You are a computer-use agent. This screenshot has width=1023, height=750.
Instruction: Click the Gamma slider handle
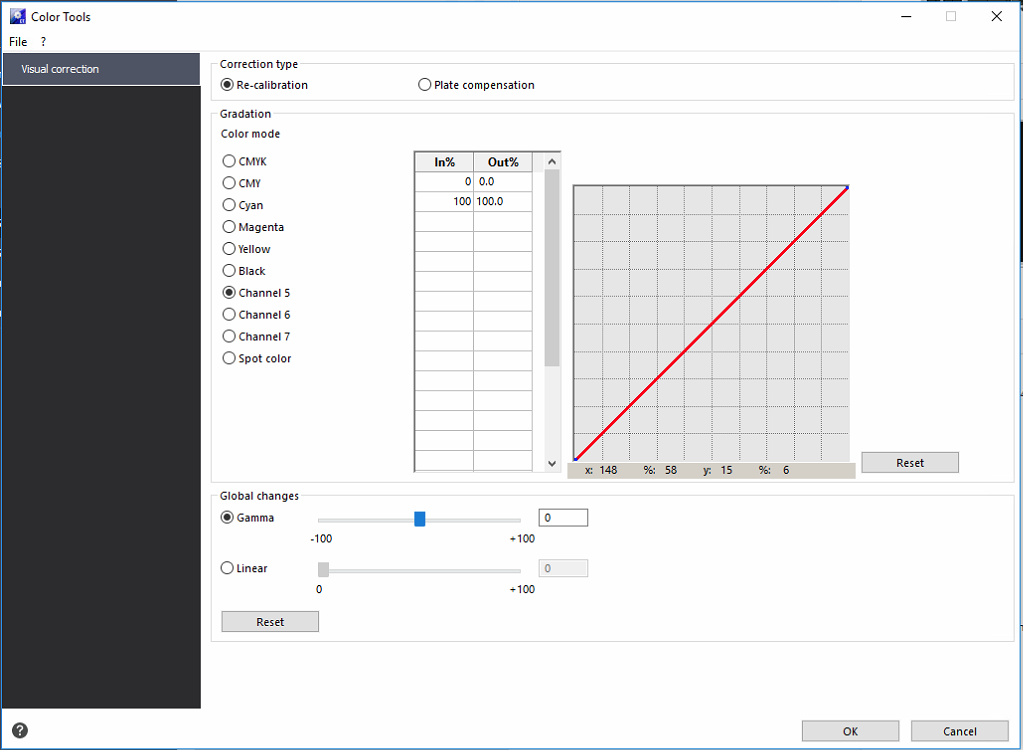point(420,518)
